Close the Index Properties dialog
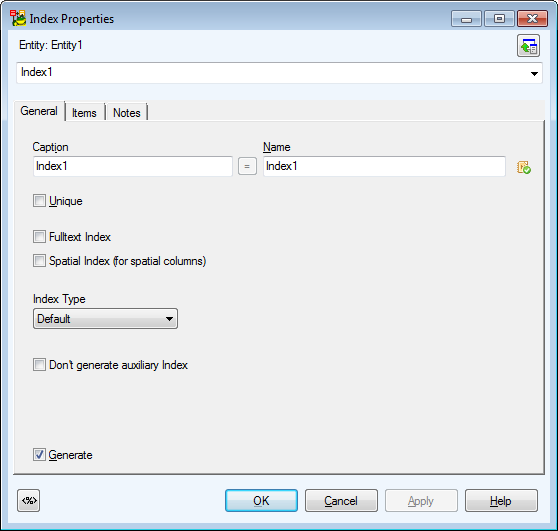 pos(532,19)
